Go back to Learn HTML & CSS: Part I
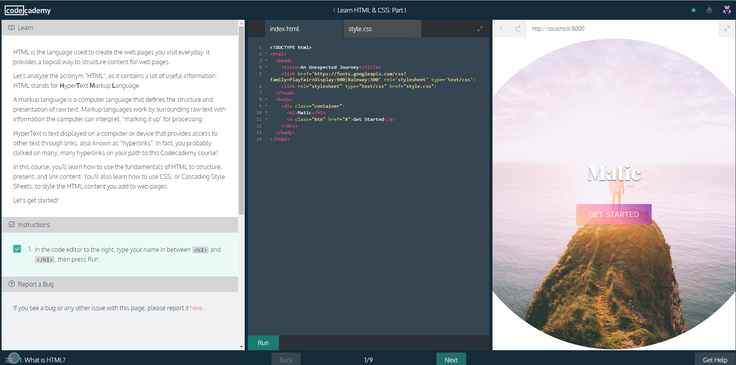 coord(369,10)
